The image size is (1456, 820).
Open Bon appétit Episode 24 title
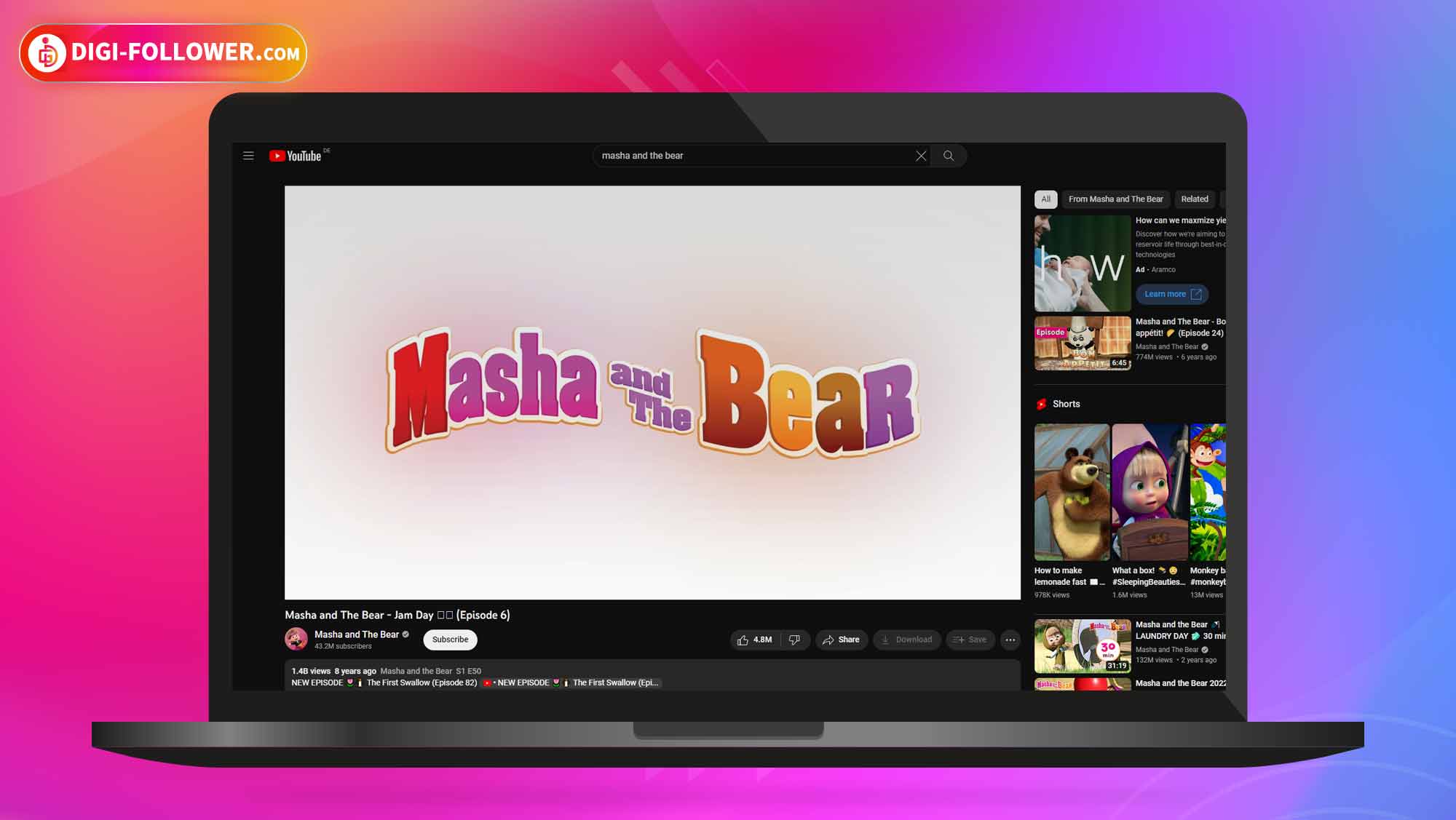click(x=1180, y=327)
